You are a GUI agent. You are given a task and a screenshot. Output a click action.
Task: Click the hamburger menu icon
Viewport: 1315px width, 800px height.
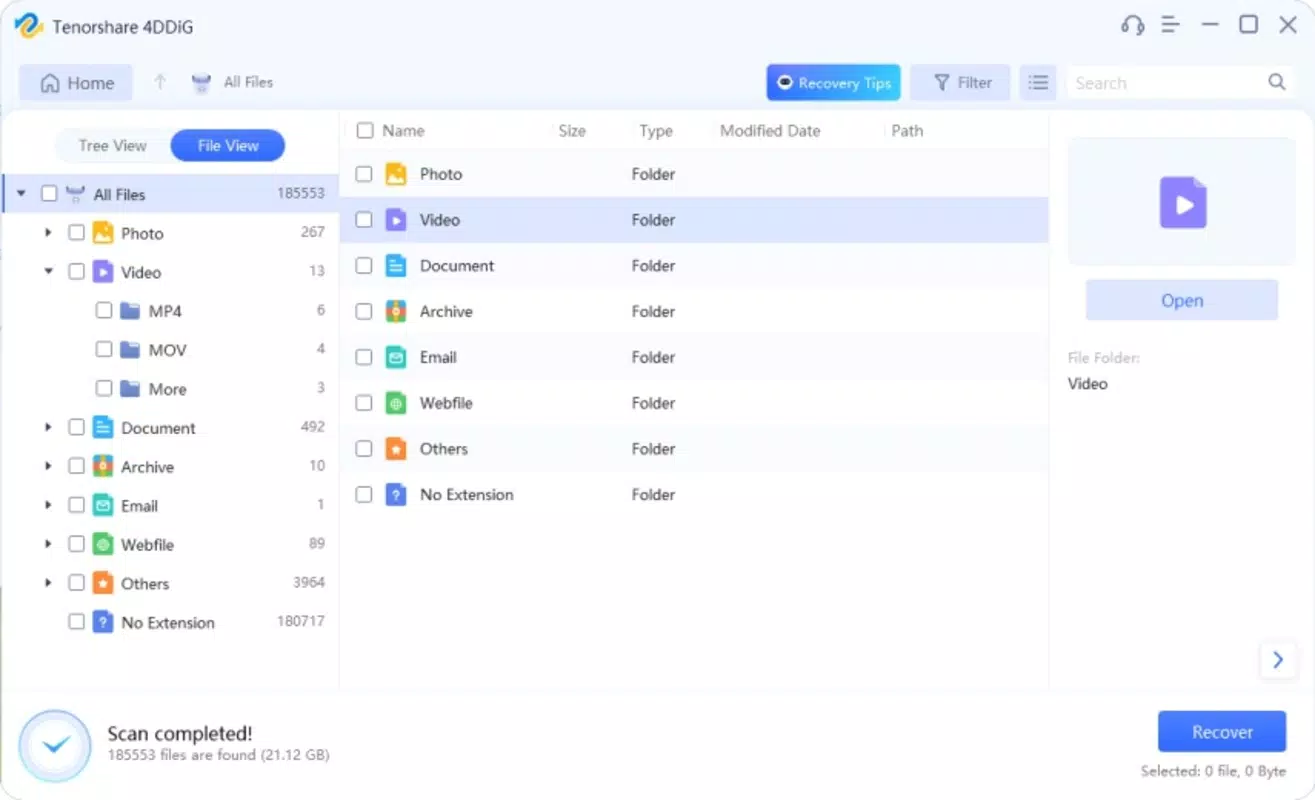(1170, 25)
